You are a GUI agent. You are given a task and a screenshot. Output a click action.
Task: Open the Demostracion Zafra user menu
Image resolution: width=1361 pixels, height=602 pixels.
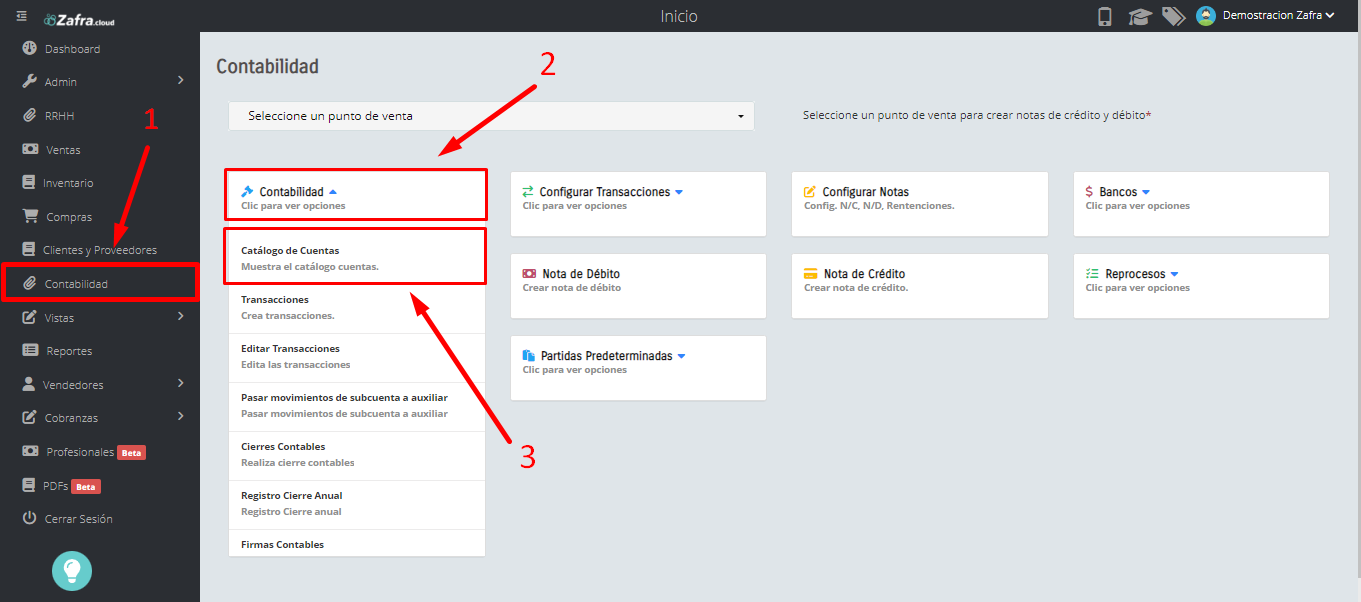1279,16
